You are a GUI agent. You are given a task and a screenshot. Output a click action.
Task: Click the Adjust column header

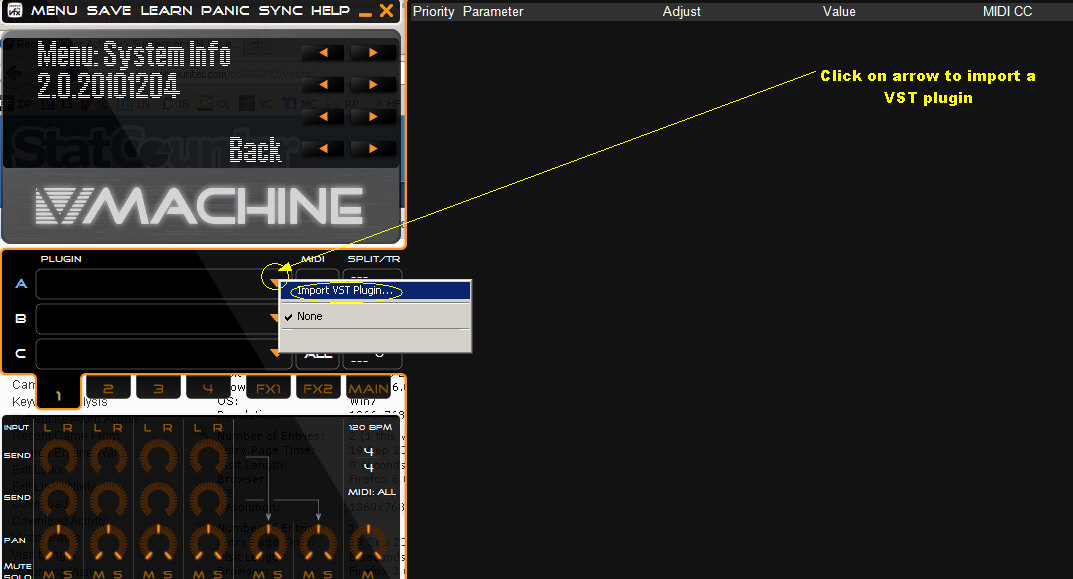click(681, 12)
